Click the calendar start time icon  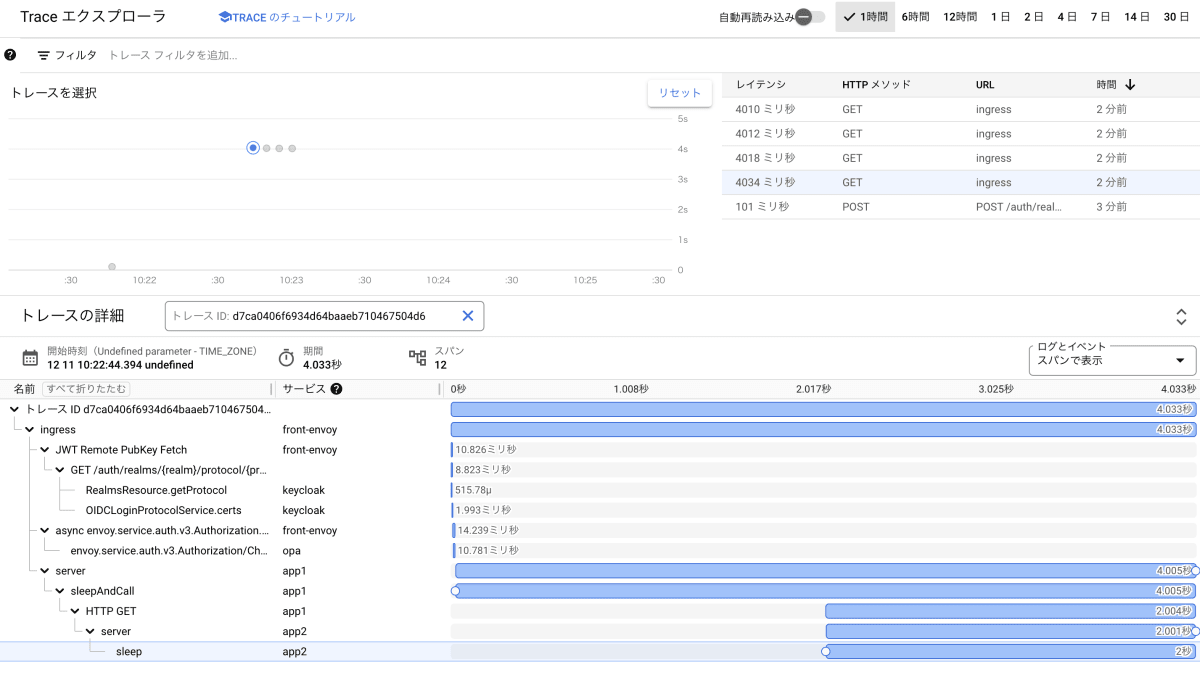(30, 358)
